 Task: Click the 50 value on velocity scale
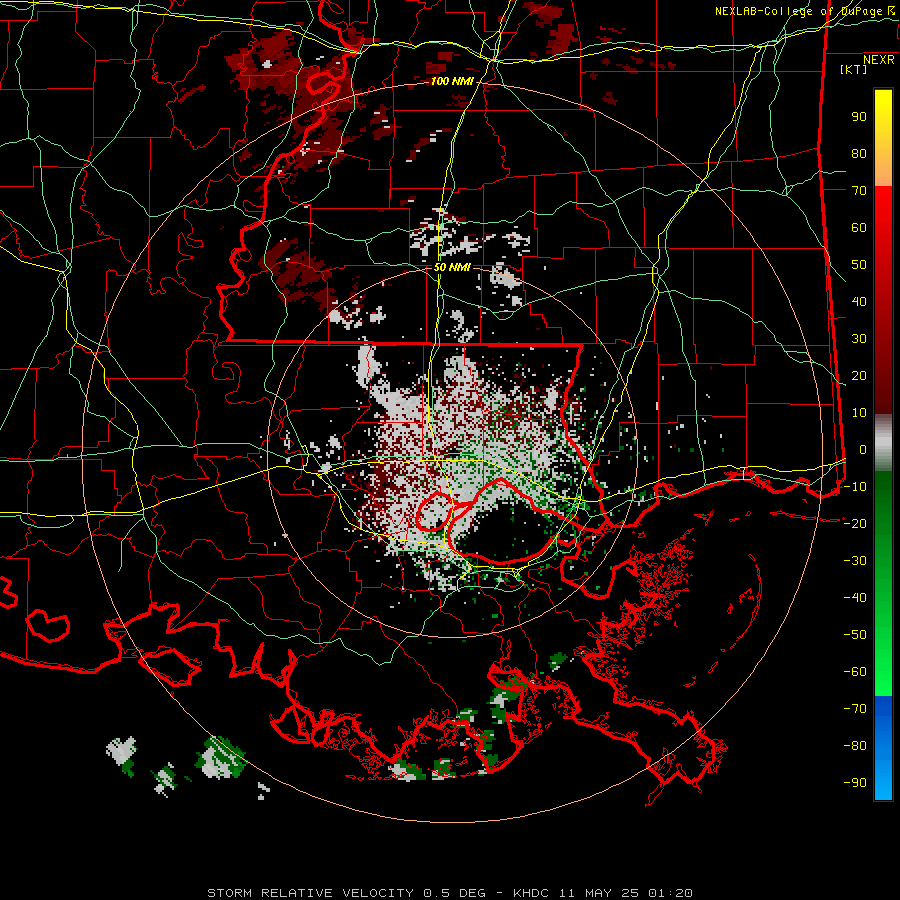point(859,265)
